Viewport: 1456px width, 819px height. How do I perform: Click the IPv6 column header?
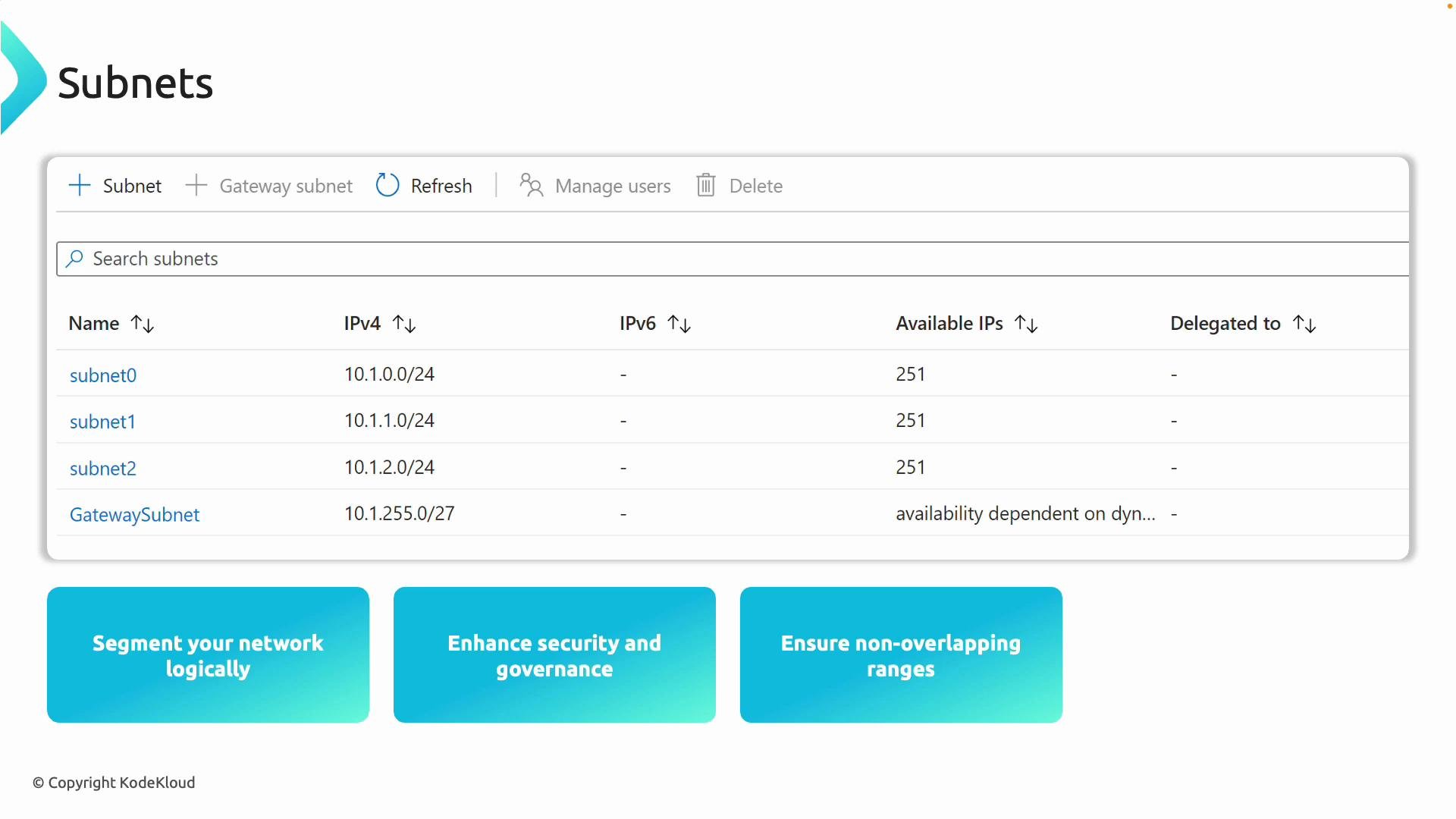tap(638, 324)
